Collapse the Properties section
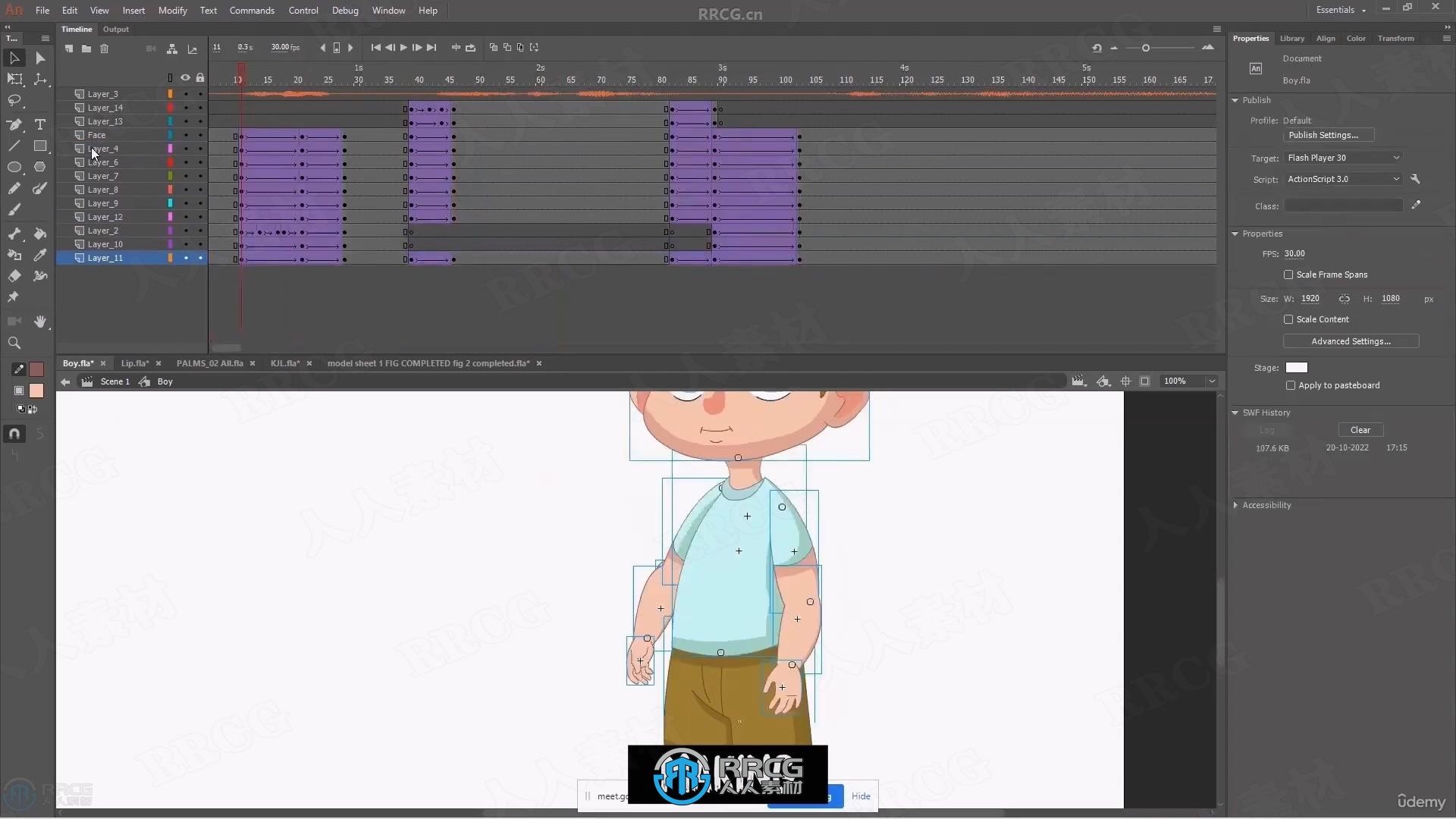Screen dimensions: 1456x819 click(x=1235, y=234)
